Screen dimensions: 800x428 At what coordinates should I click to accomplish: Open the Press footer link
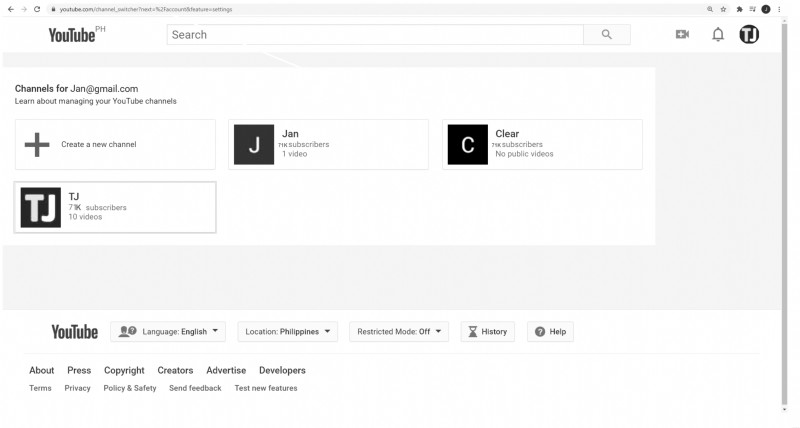79,370
